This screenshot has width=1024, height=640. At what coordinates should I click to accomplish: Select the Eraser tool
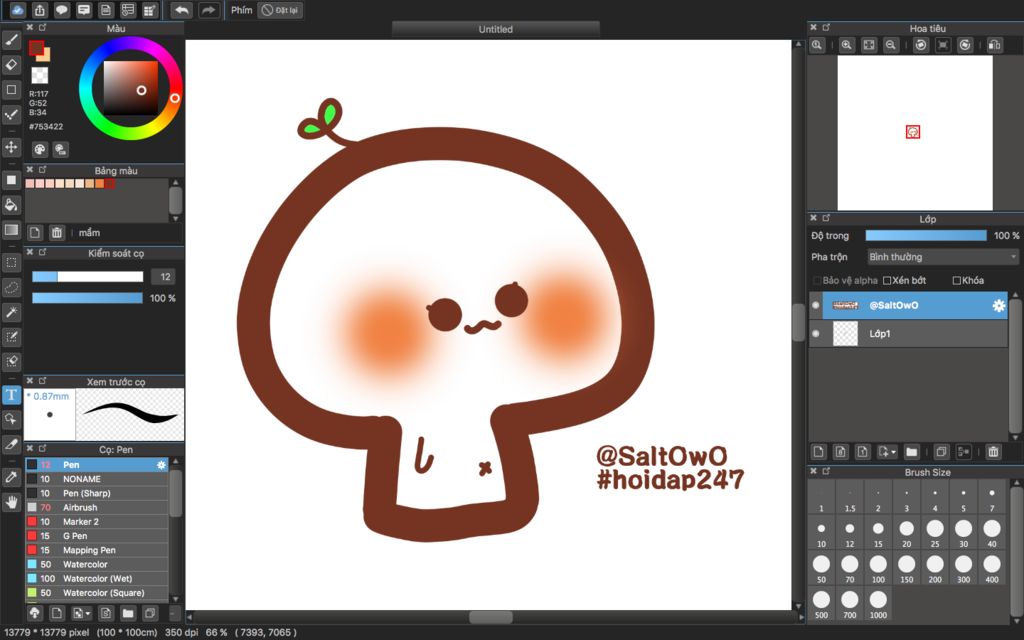click(x=11, y=65)
